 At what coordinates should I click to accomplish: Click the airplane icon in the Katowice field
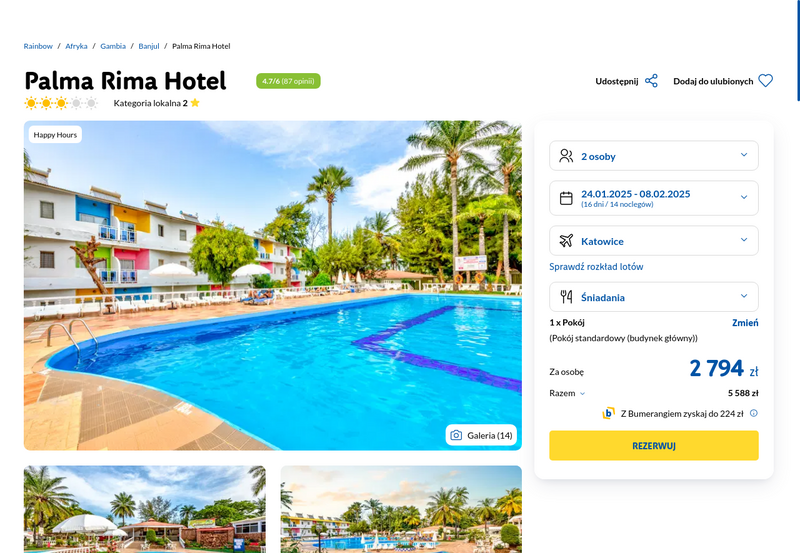coord(566,241)
